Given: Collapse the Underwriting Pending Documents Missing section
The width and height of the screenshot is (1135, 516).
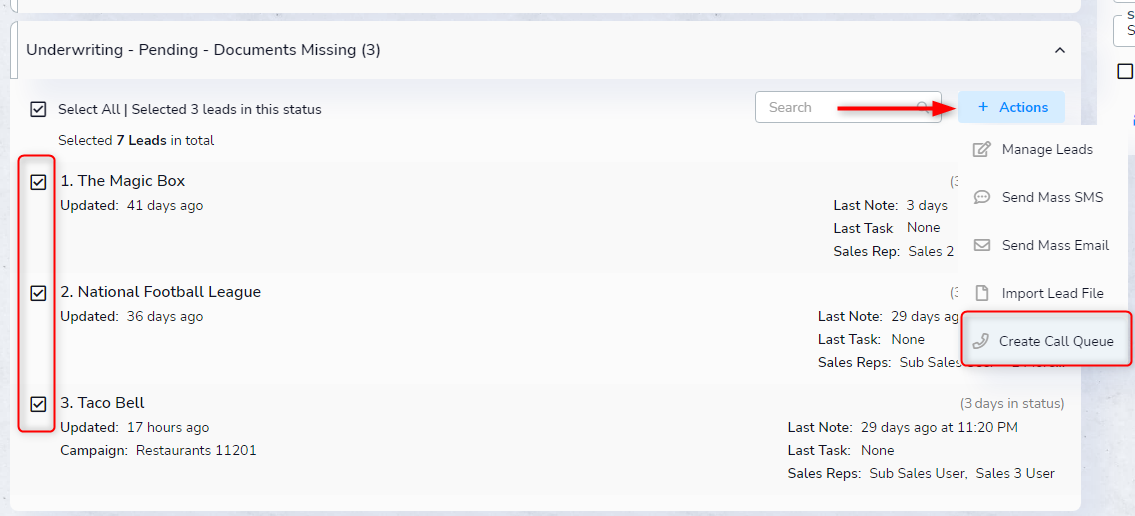Looking at the screenshot, I should [x=1060, y=50].
